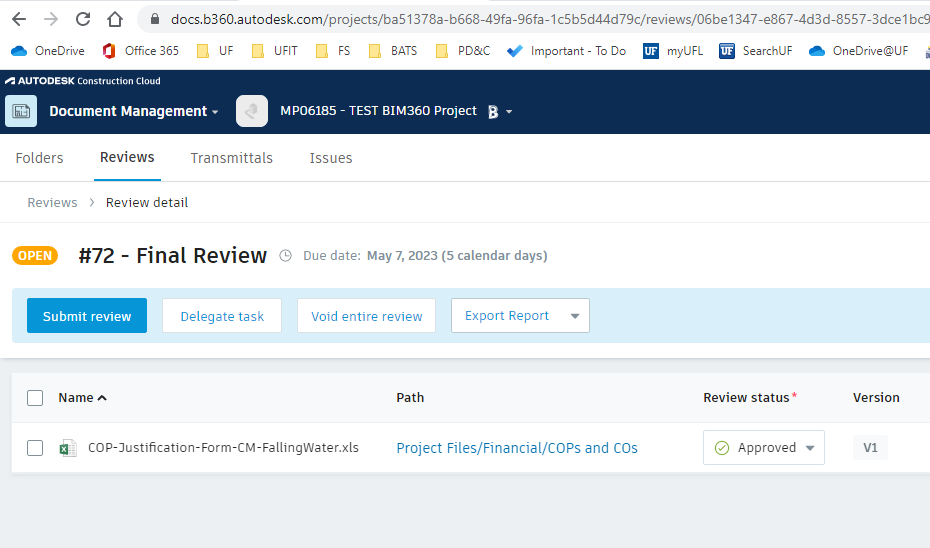Open the Office 365 bookmark

point(141,51)
